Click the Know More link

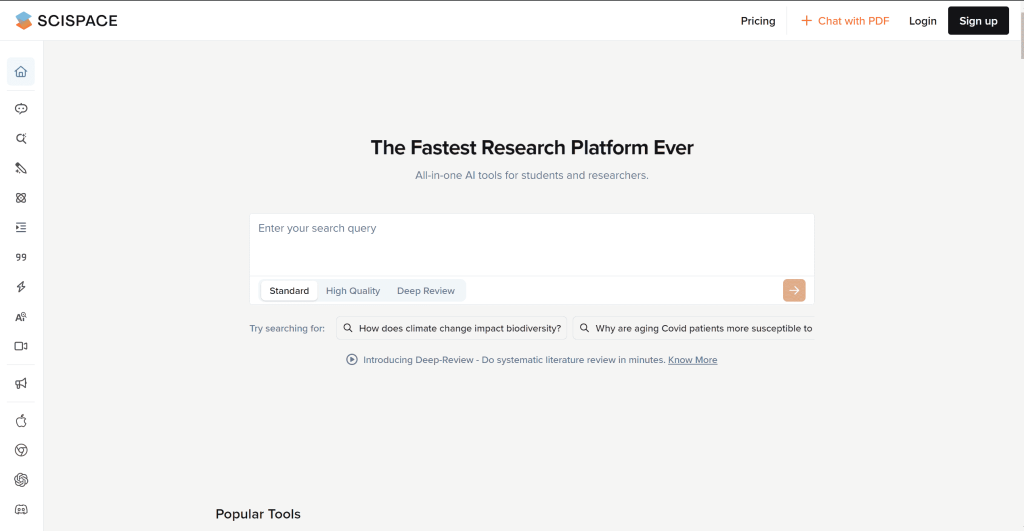coord(692,360)
